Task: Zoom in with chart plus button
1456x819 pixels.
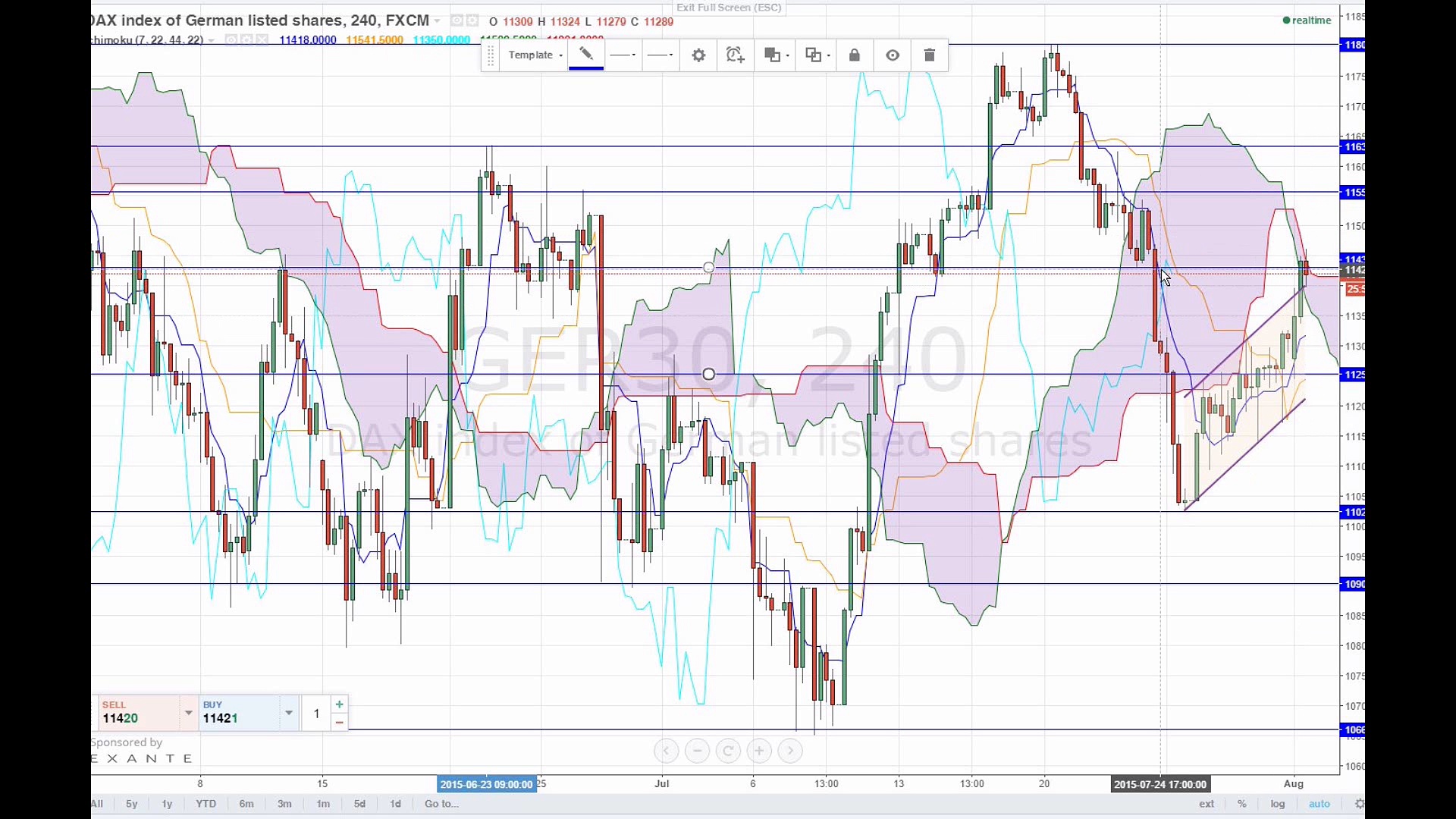Action: tap(759, 751)
